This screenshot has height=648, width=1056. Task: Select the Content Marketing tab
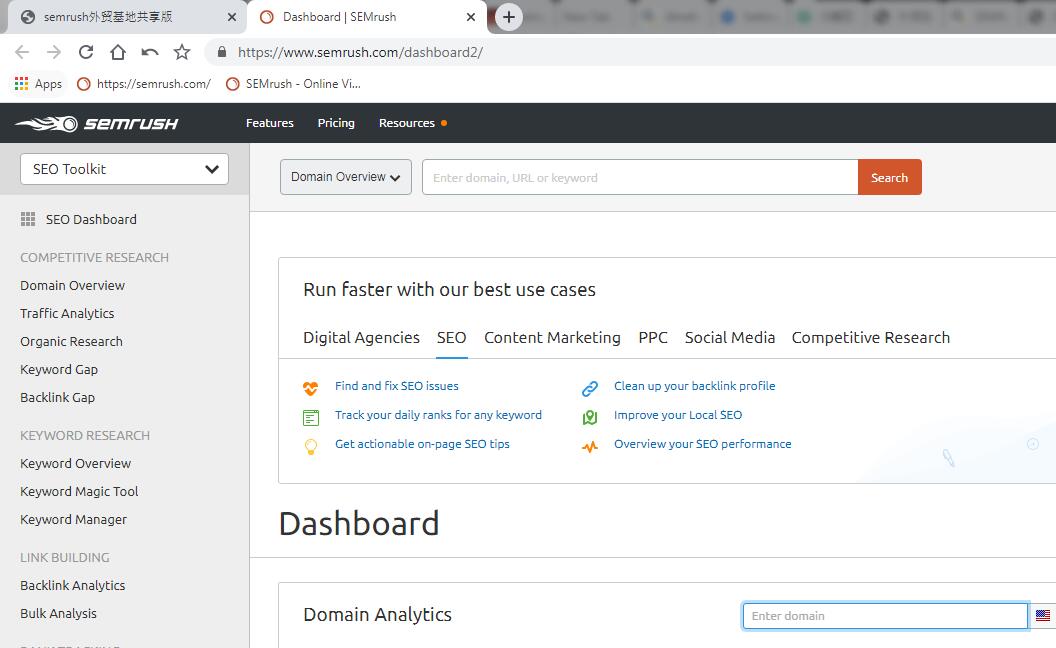[x=552, y=337]
